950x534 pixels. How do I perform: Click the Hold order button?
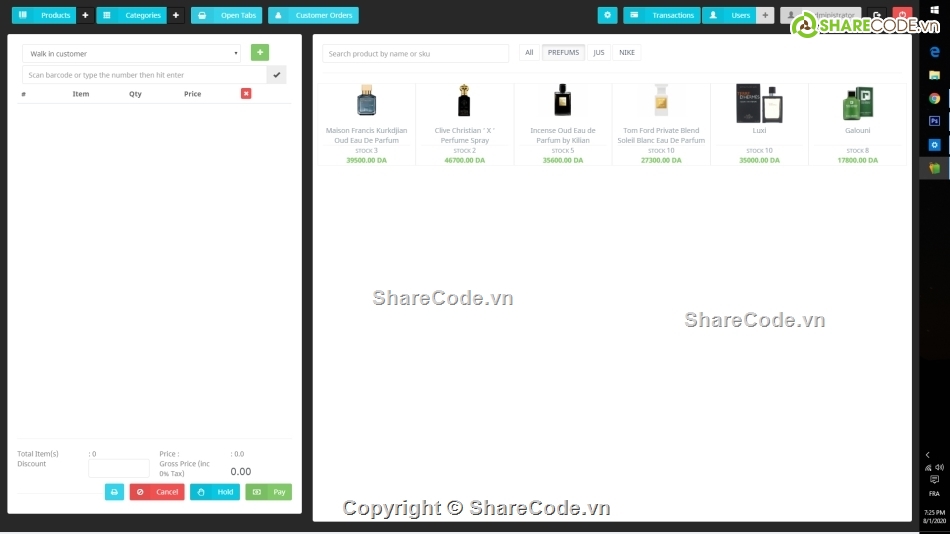click(215, 492)
